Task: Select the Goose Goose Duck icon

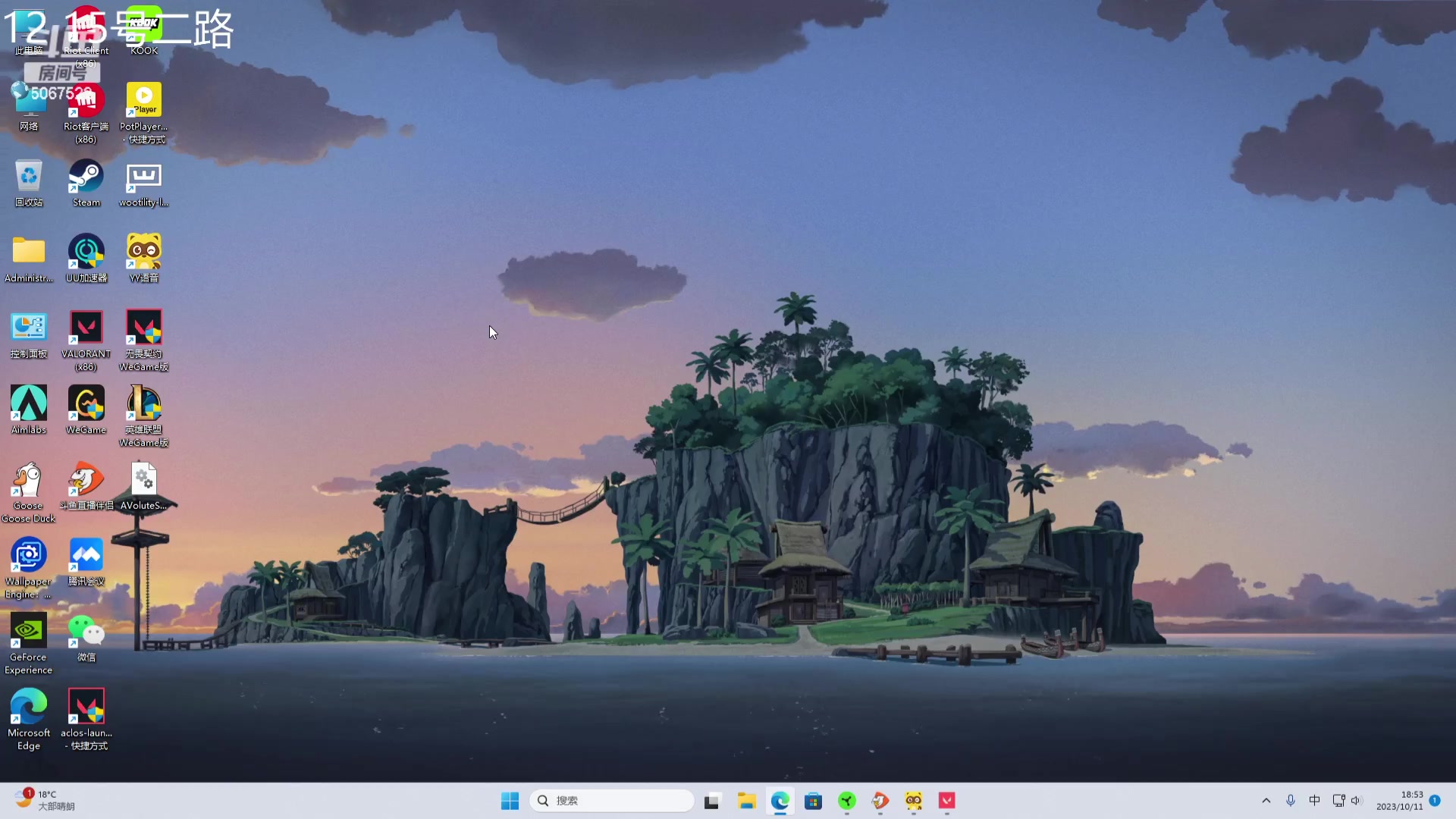Action: [29, 491]
